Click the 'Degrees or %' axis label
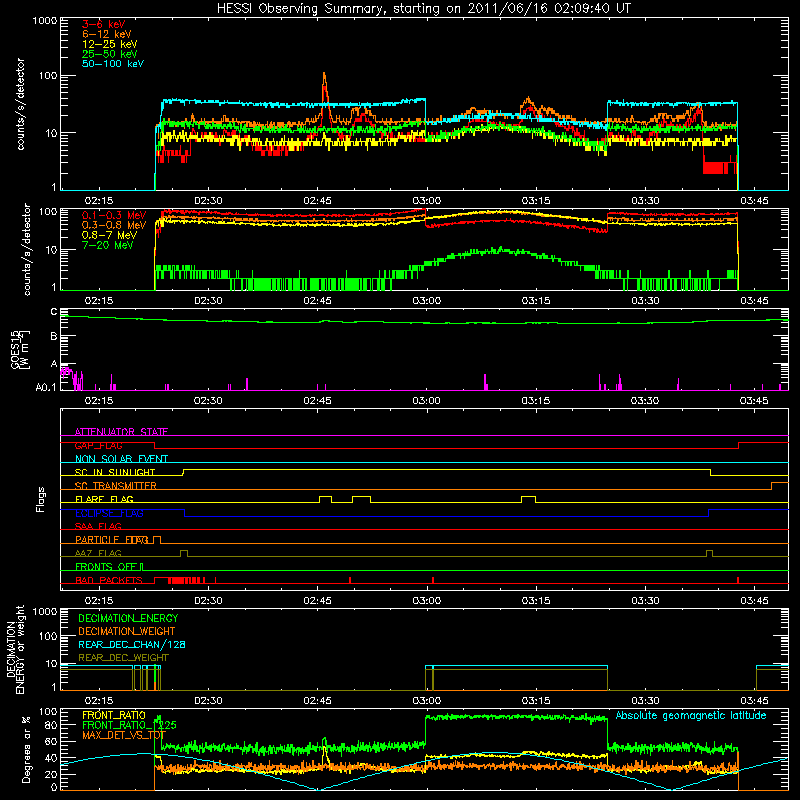The image size is (800, 800). click(x=26, y=749)
